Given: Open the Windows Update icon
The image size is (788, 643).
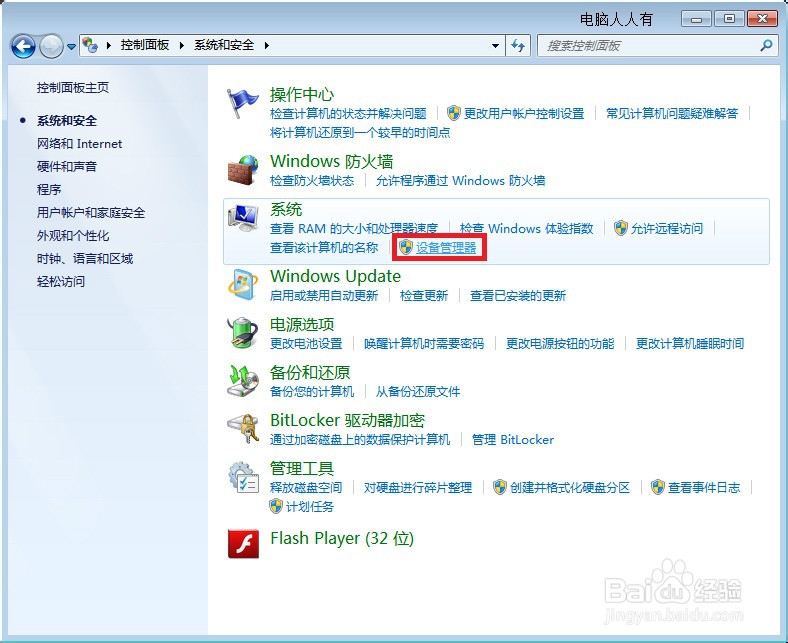Looking at the screenshot, I should (x=243, y=284).
